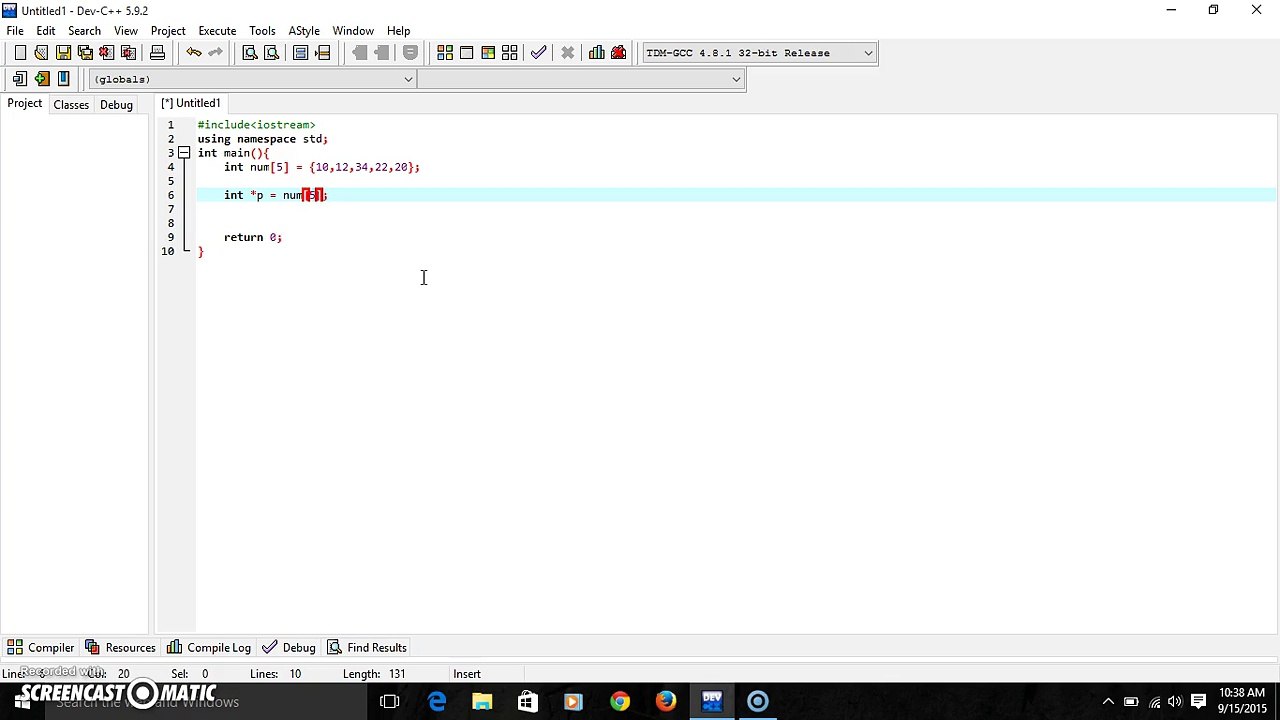Undo the last edit via toolbar
Image resolution: width=1280 pixels, height=720 pixels.
tap(194, 53)
